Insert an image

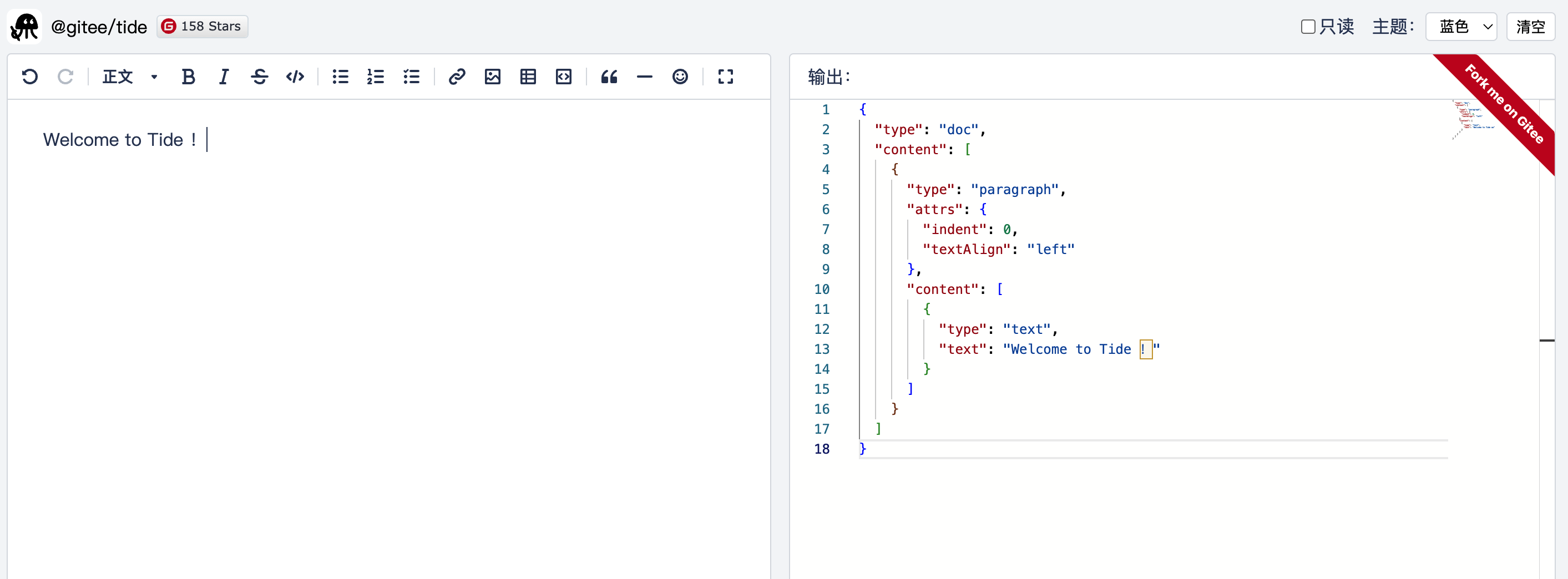coord(493,77)
